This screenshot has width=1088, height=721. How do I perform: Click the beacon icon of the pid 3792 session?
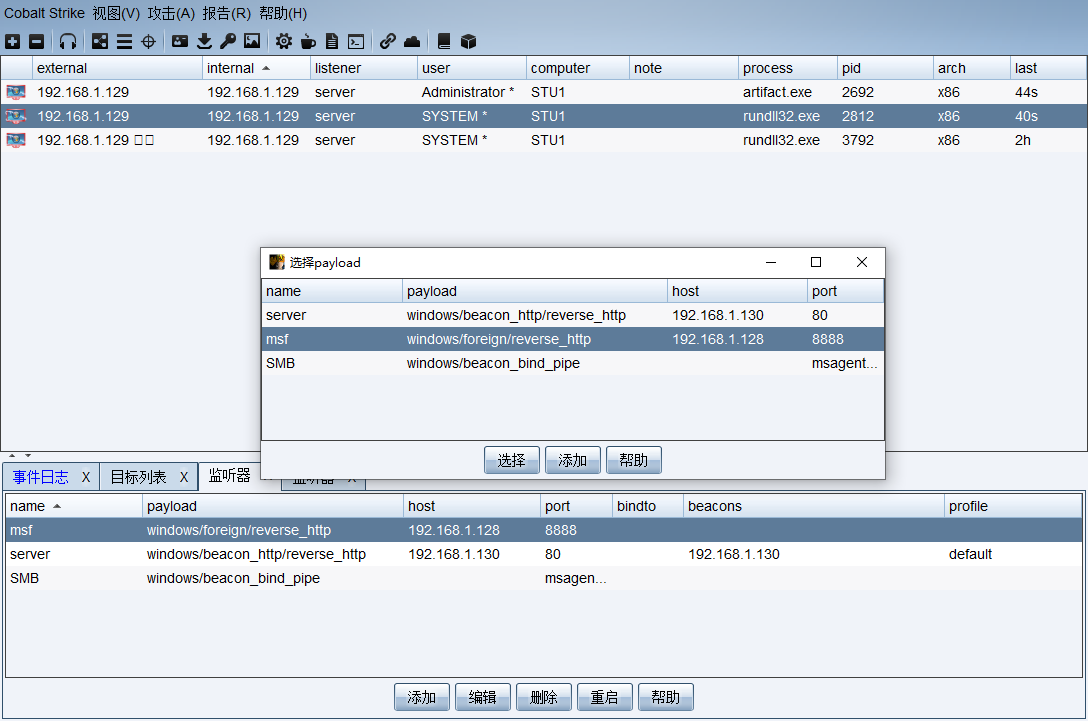click(x=16, y=140)
